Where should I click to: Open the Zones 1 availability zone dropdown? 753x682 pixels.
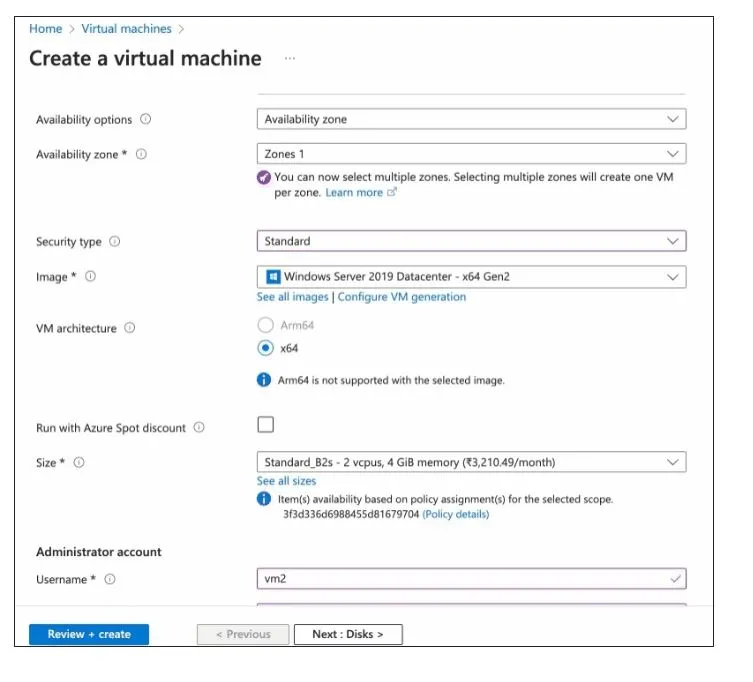(471, 154)
